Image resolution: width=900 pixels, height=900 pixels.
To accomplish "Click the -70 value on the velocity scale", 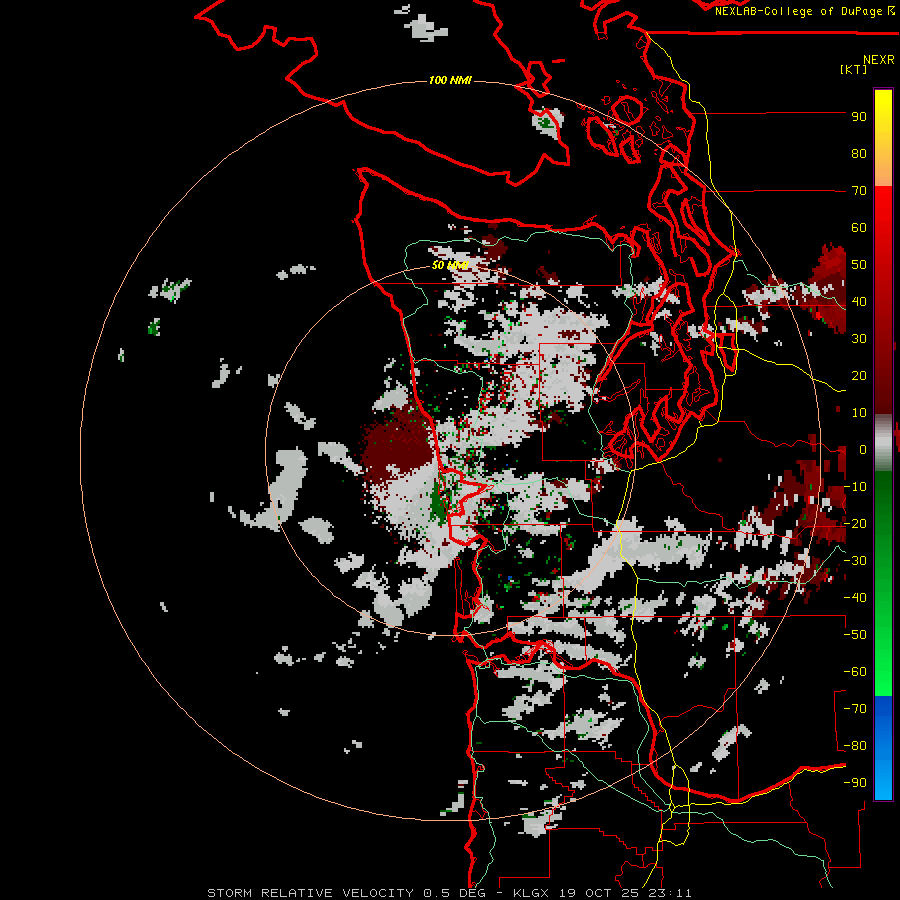I will 855,709.
